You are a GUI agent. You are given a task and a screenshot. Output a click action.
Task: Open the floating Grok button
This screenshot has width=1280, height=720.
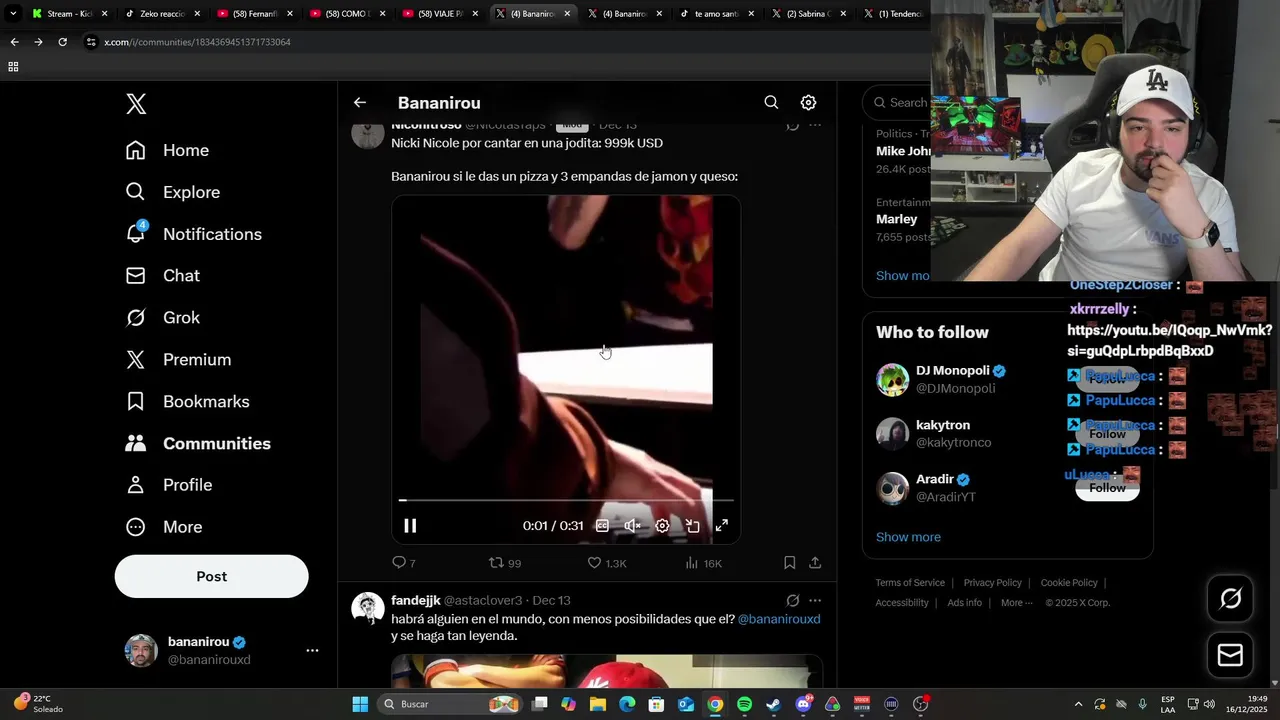click(1230, 598)
